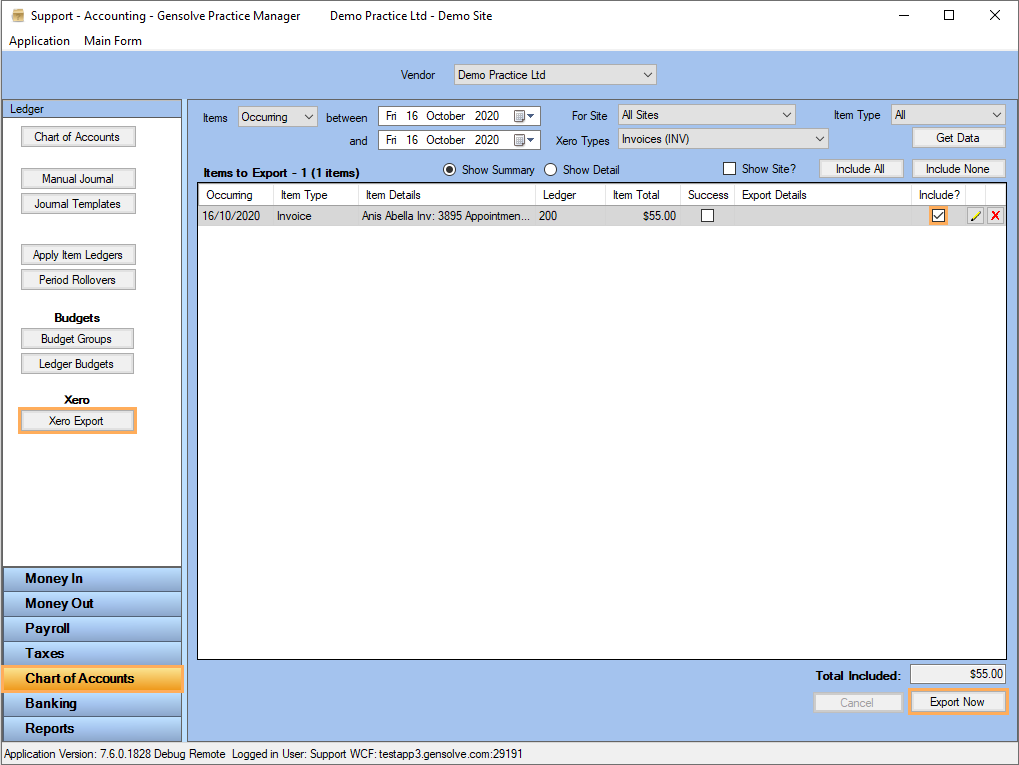Switch to the Money In section

[x=92, y=579]
